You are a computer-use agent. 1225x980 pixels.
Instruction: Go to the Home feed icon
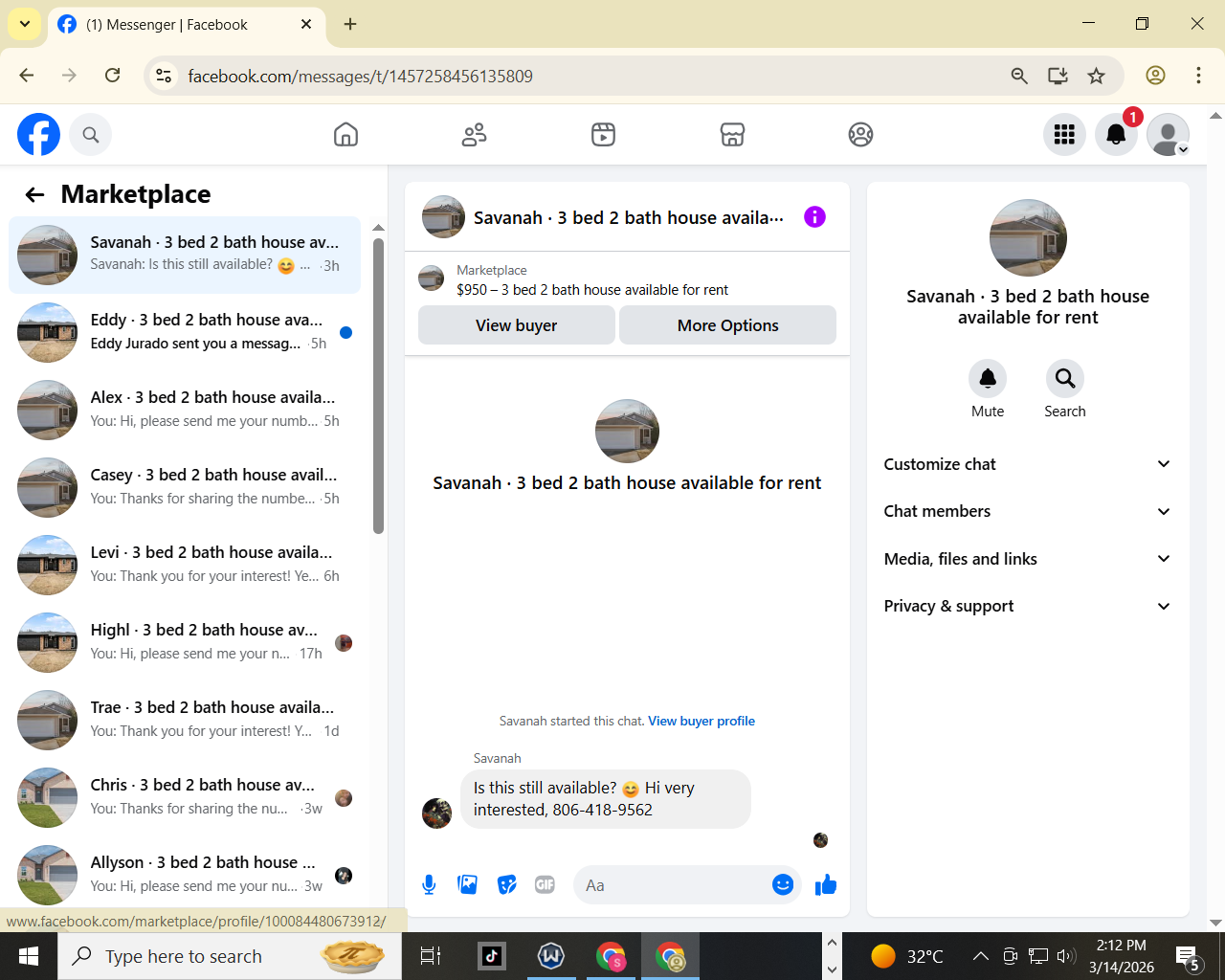[x=346, y=135]
